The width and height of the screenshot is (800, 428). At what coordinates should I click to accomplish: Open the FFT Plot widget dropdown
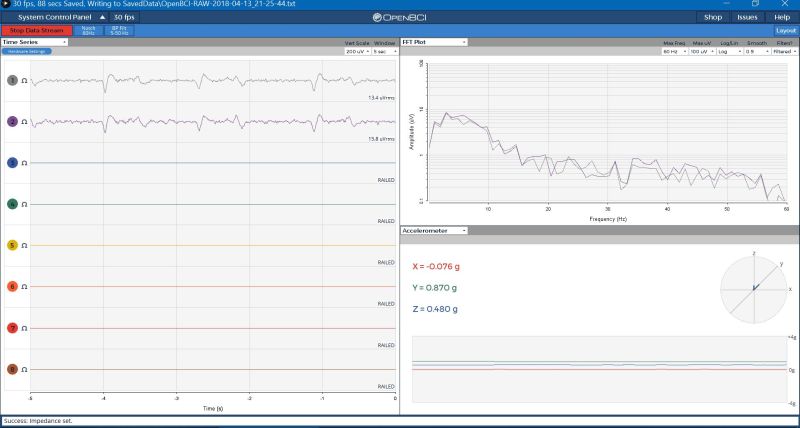point(434,42)
